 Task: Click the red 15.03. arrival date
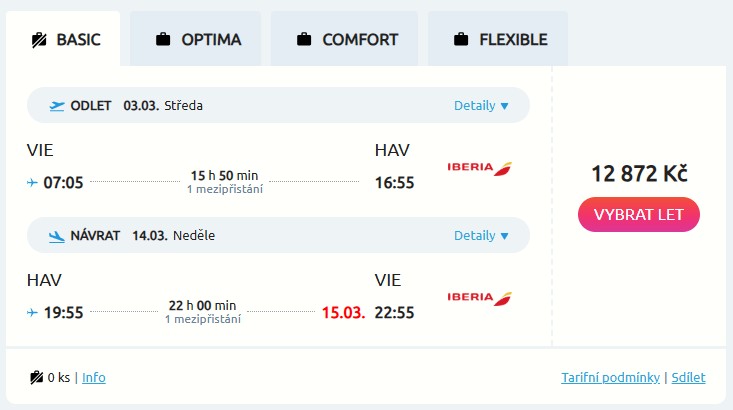(x=342, y=313)
